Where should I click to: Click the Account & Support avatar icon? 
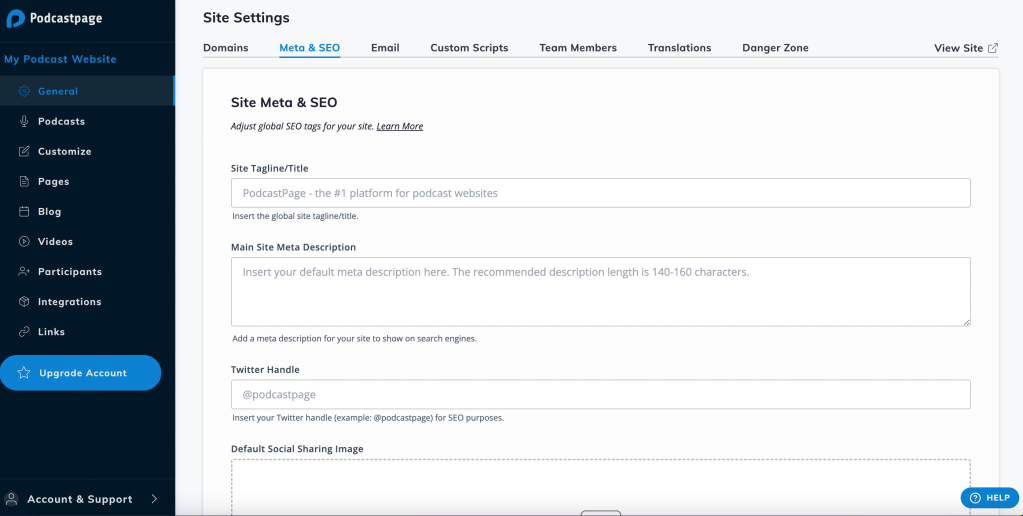[11, 499]
